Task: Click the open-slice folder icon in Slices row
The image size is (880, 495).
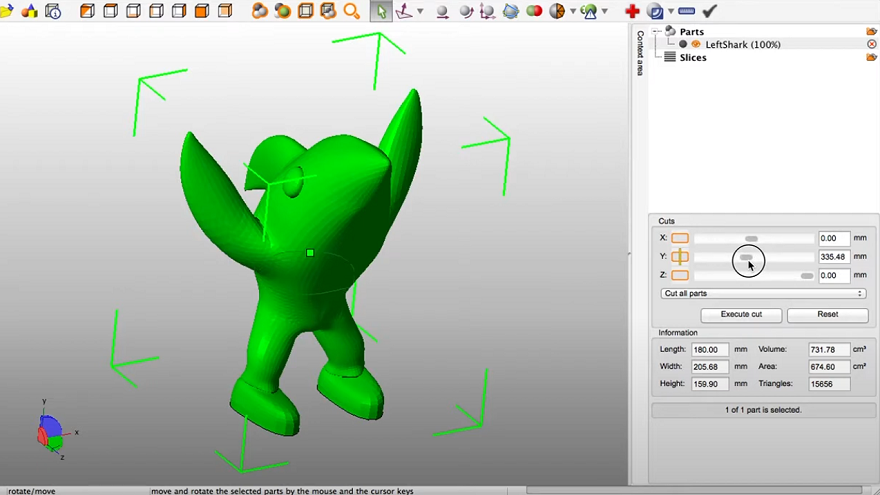Action: click(x=871, y=57)
